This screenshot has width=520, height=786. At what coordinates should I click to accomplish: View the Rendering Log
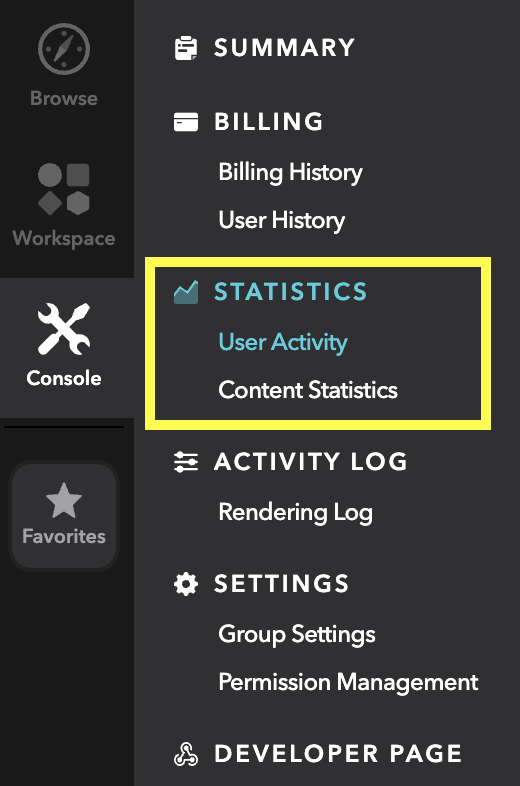[296, 512]
